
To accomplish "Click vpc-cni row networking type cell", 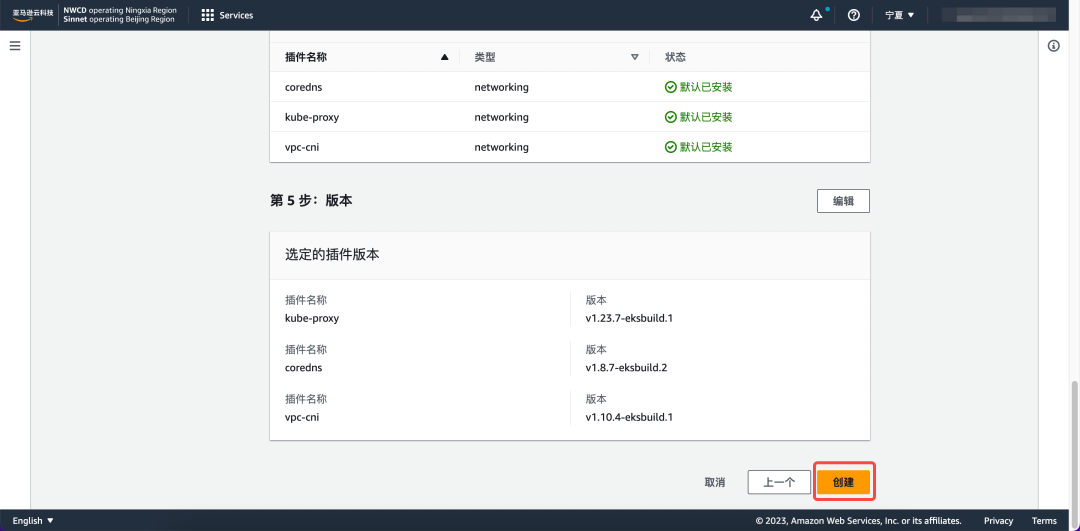I will pyautogui.click(x=501, y=147).
